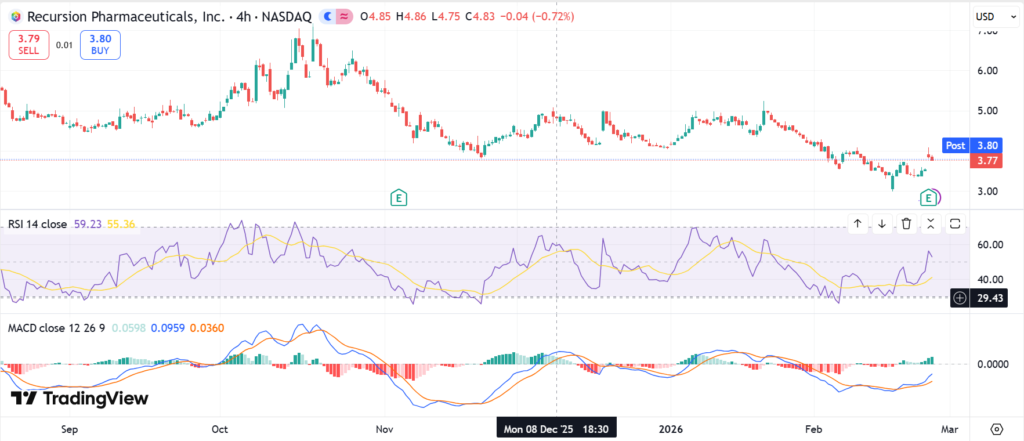Click the Mon 08 Dec '25 18:30 label
Image resolution: width=1024 pixels, height=441 pixels.
tap(556, 429)
